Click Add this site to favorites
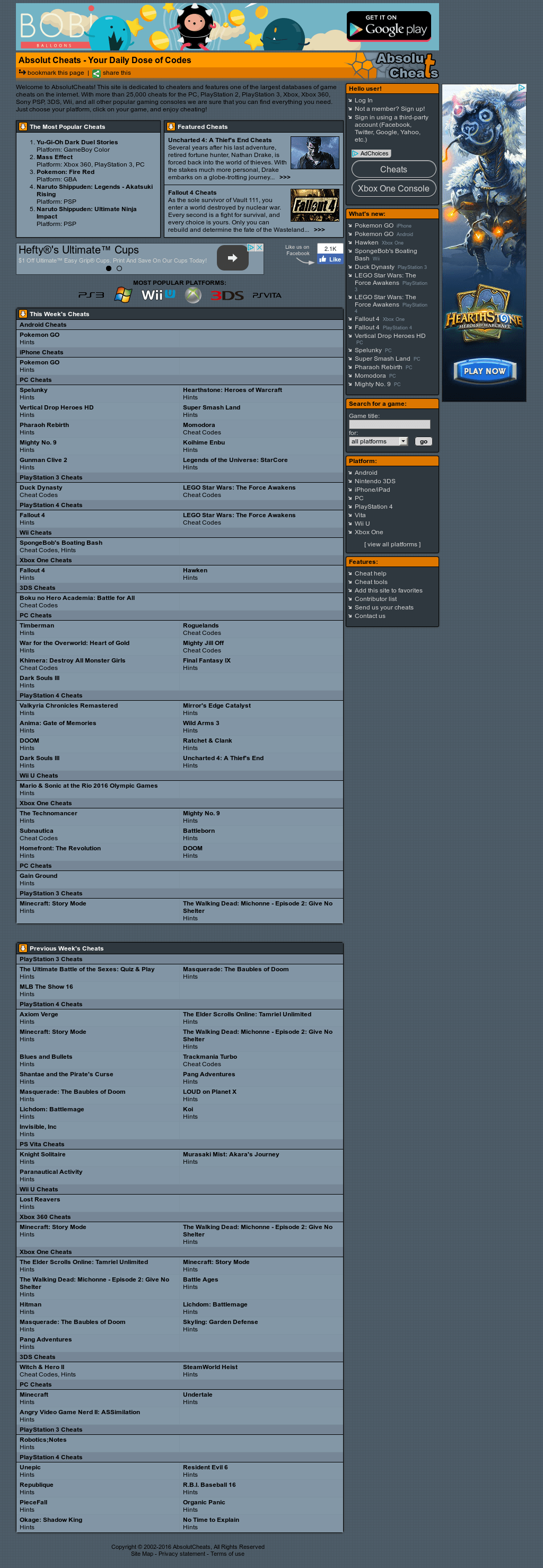The width and height of the screenshot is (543, 1568). point(388,590)
